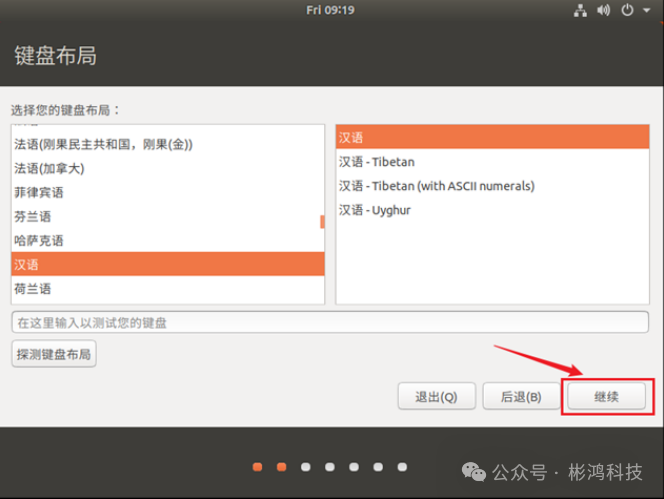Click the language list scrollbar thumb
The width and height of the screenshot is (664, 499).
pyautogui.click(x=322, y=222)
